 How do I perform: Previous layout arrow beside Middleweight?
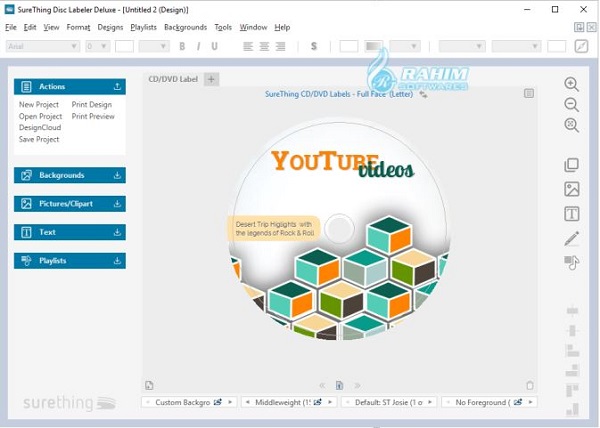(x=247, y=402)
